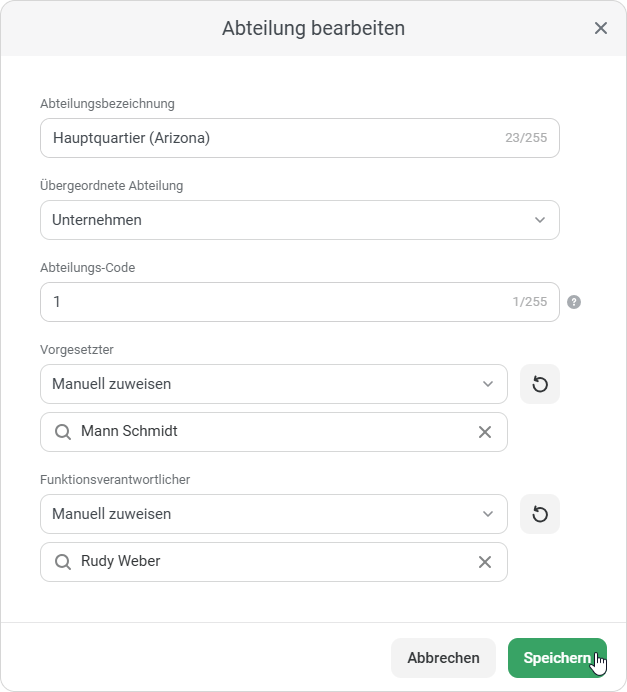627x692 pixels.
Task: Focus the Abteilungsbezeichnung text field
Action: click(x=270, y=138)
